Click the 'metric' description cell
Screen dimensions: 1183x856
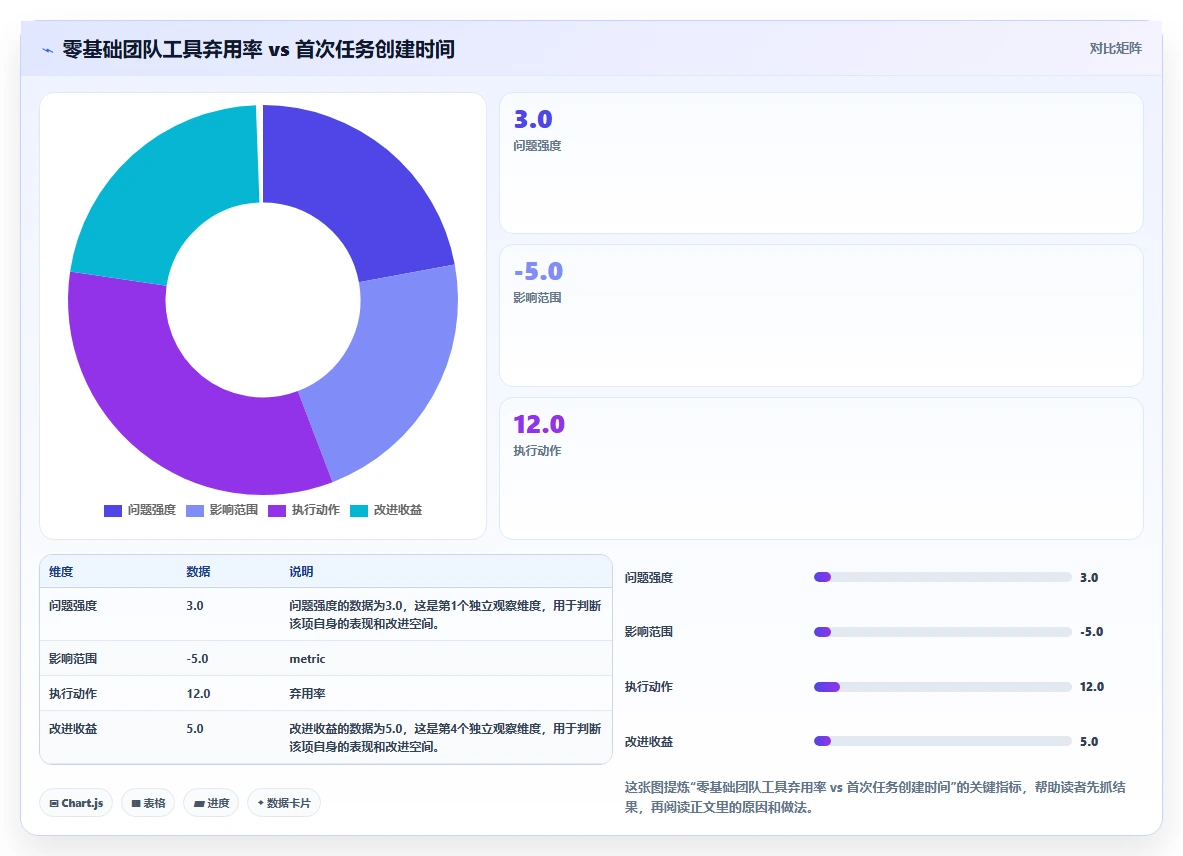pos(307,658)
